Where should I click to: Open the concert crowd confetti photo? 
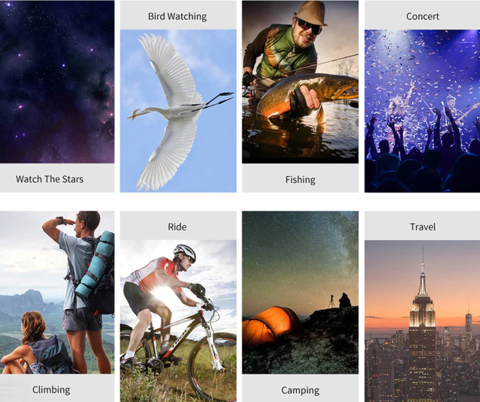422,111
